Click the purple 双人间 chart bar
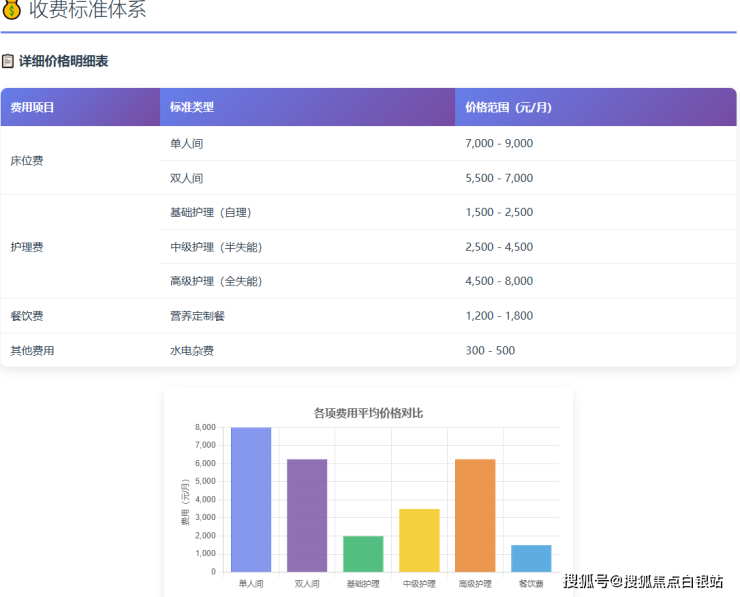Screen dimensions: 740x597 (307, 515)
